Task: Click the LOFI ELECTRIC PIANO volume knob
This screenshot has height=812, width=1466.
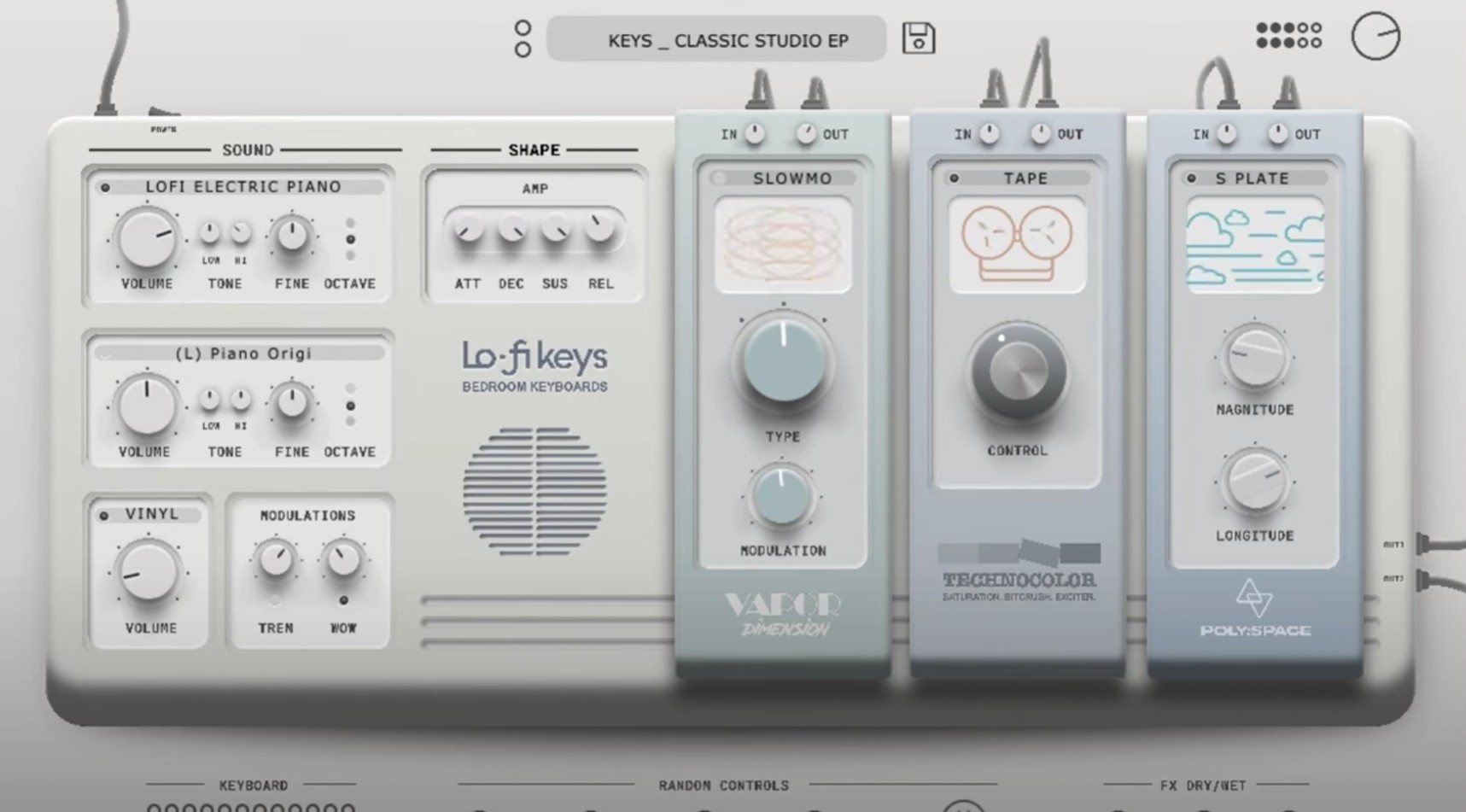Action: (x=147, y=240)
